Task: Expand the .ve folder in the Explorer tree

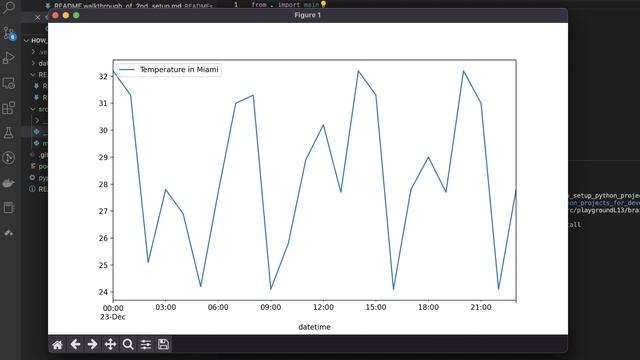Action: (39, 52)
